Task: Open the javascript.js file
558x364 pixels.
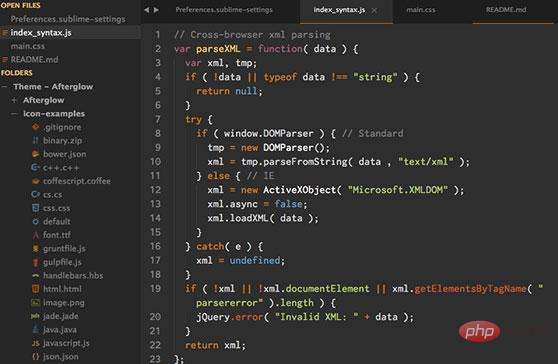Action: pyautogui.click(x=66, y=343)
